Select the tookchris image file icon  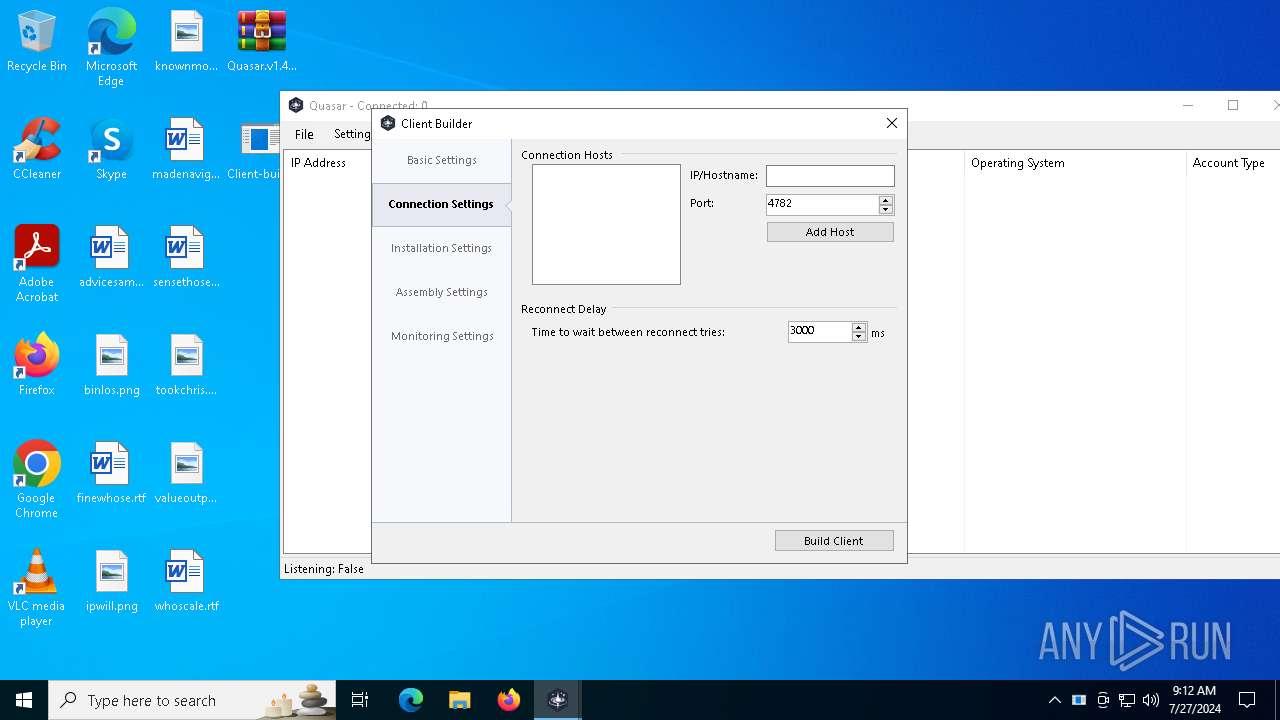pyautogui.click(x=186, y=365)
